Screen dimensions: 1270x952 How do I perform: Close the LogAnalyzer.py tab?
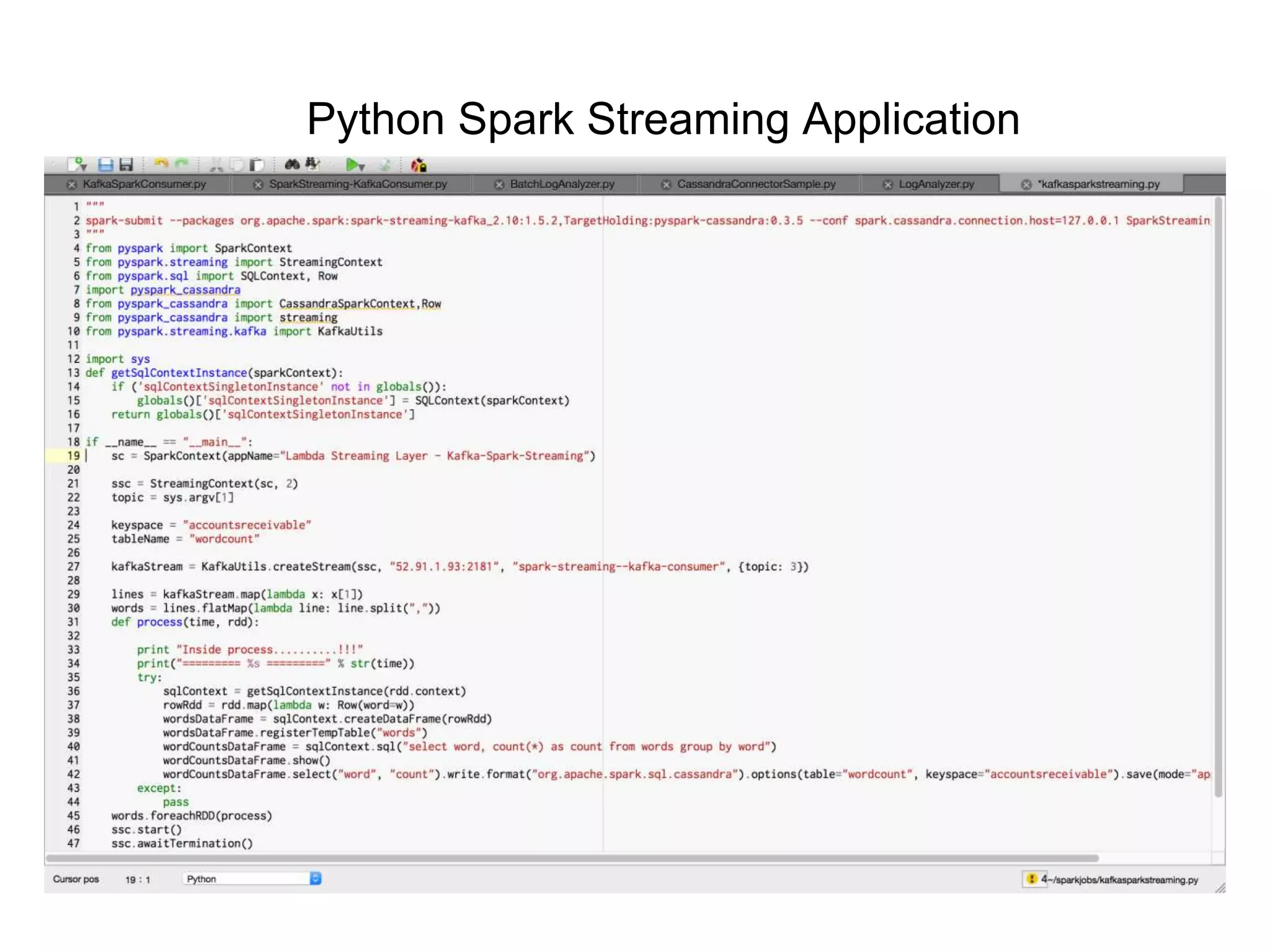pos(888,185)
